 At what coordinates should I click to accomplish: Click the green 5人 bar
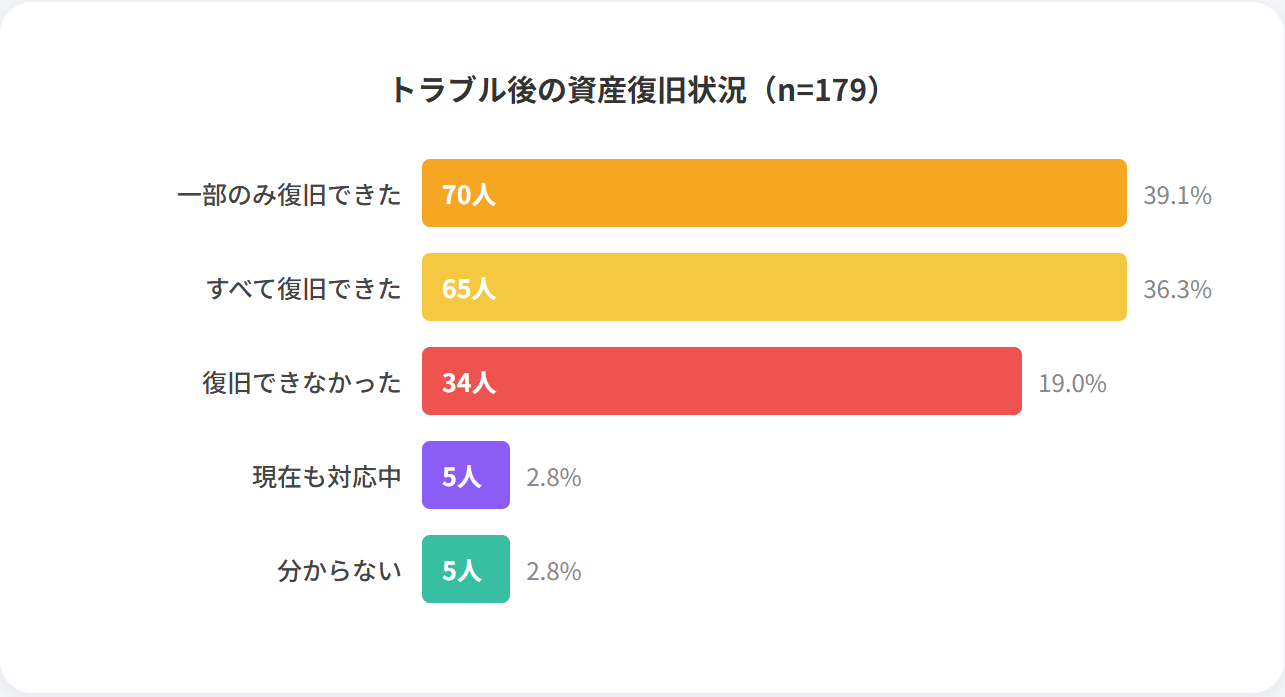[x=466, y=570]
